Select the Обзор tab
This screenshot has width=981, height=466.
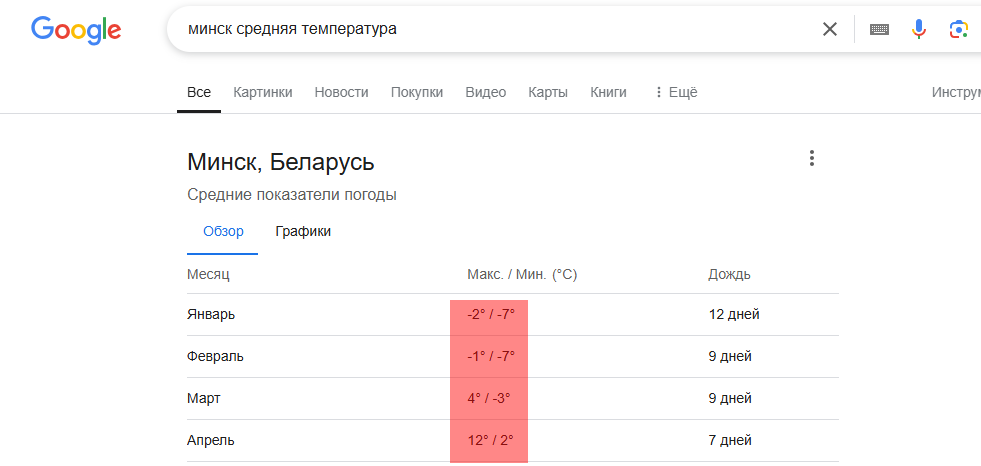pos(223,231)
